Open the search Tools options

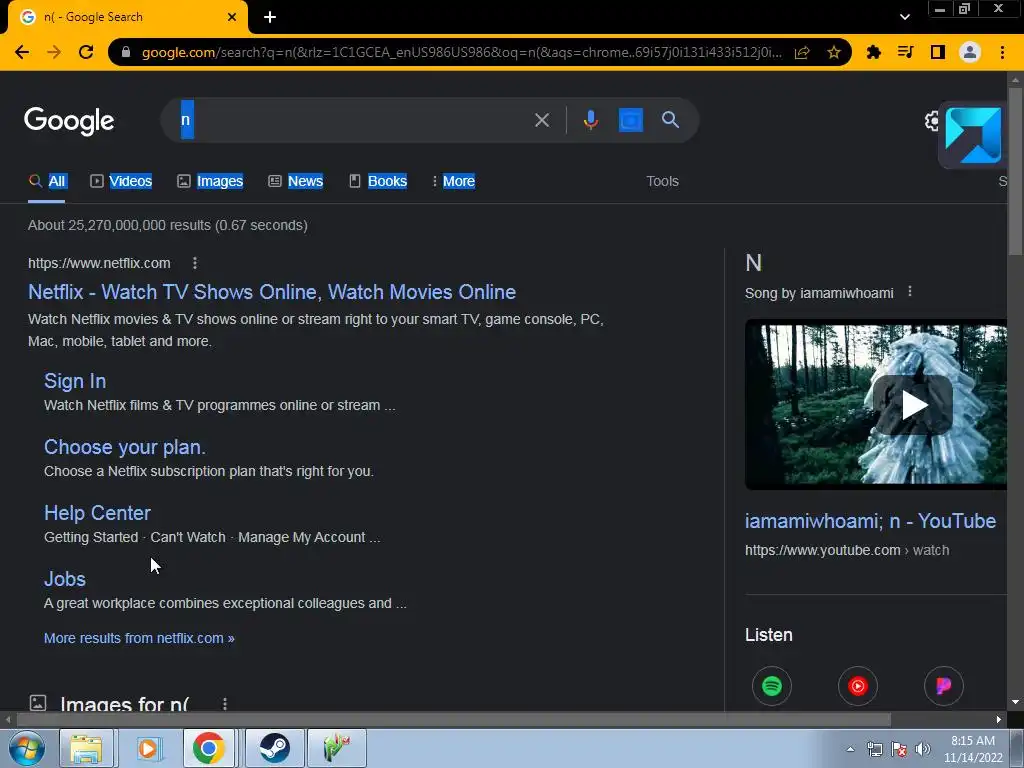click(x=662, y=181)
